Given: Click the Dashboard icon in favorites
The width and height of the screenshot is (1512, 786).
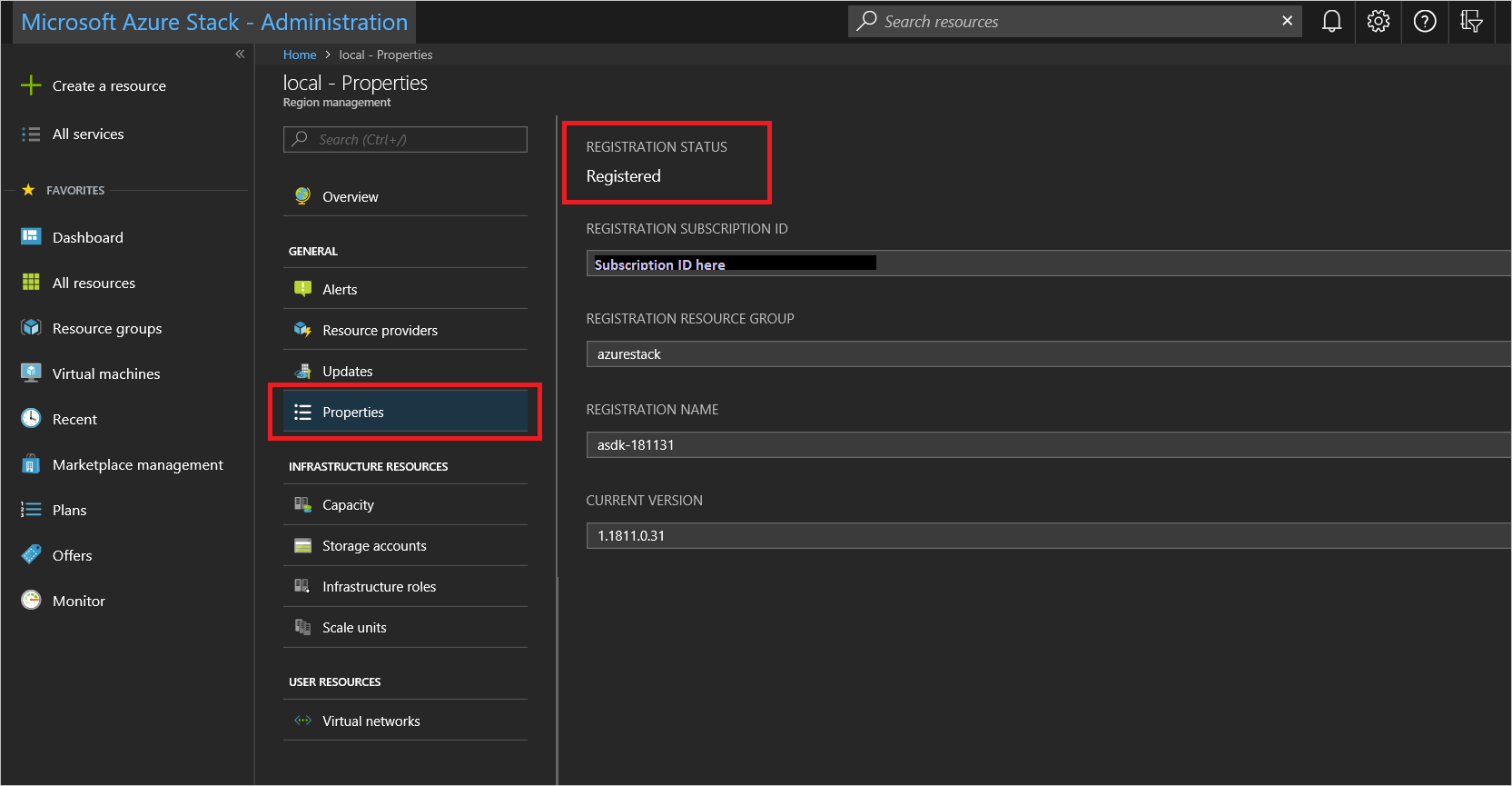Looking at the screenshot, I should (x=31, y=237).
